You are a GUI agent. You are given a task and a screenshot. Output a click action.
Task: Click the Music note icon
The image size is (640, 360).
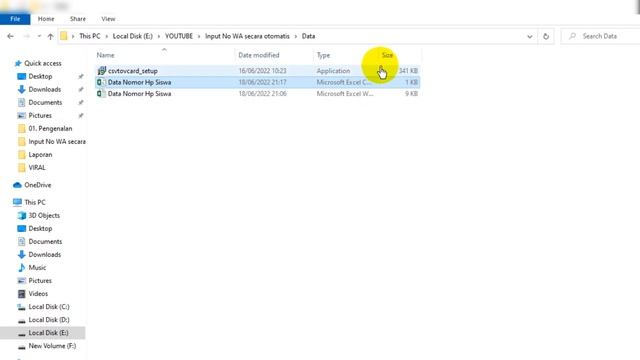pyautogui.click(x=22, y=267)
